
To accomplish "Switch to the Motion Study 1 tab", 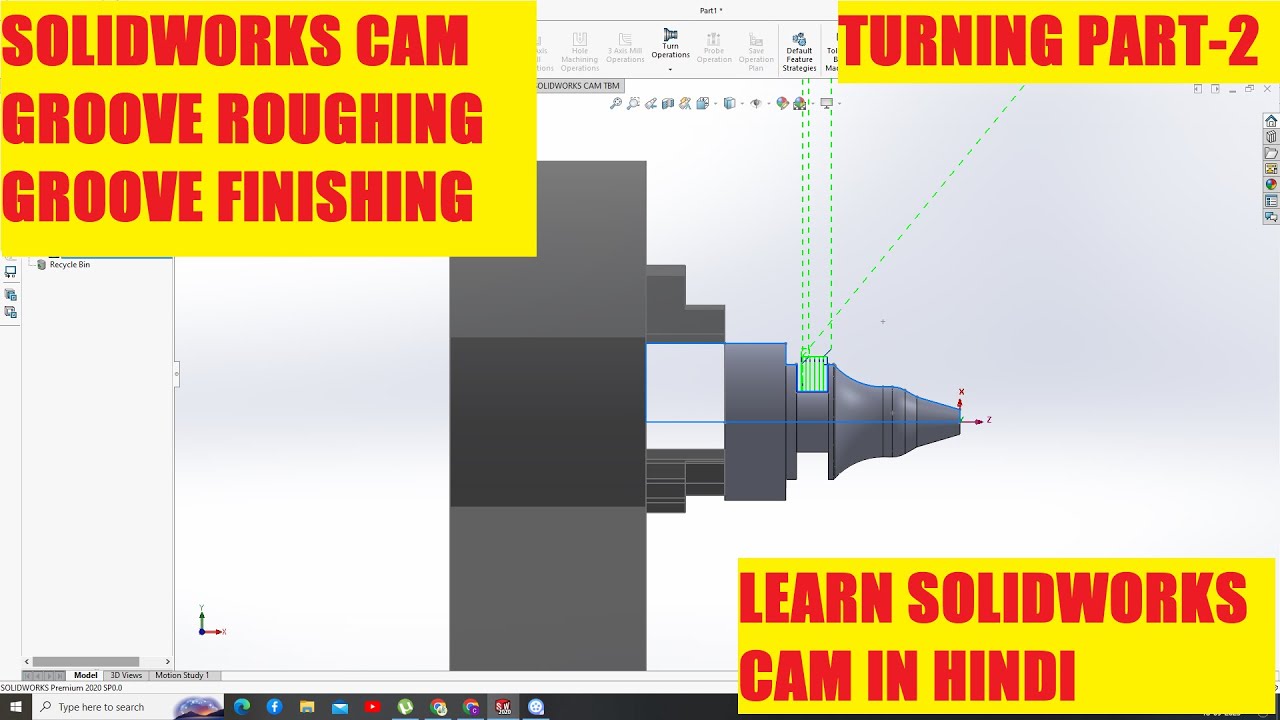I will (x=182, y=676).
